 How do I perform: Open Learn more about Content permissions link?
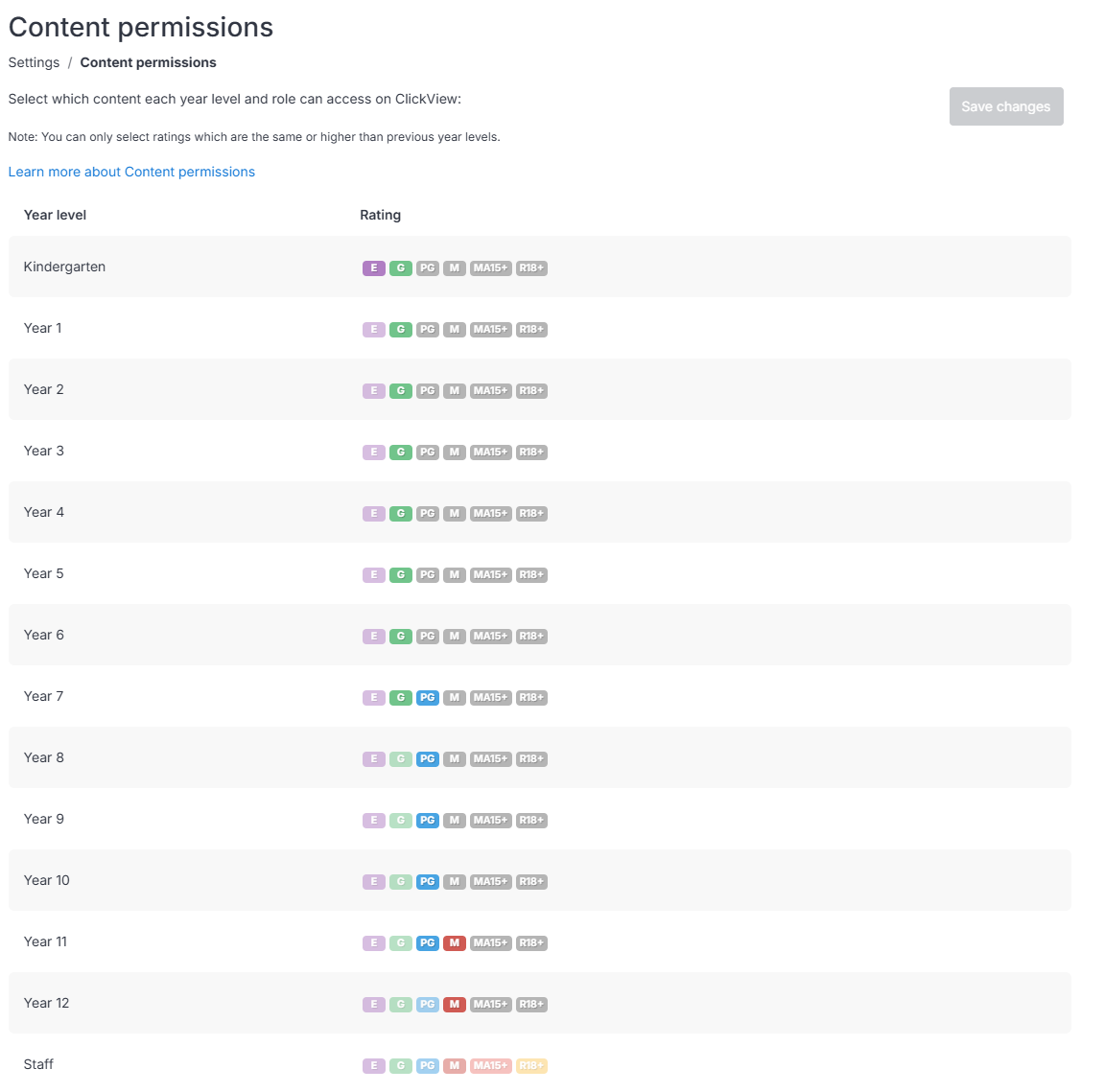(x=131, y=172)
